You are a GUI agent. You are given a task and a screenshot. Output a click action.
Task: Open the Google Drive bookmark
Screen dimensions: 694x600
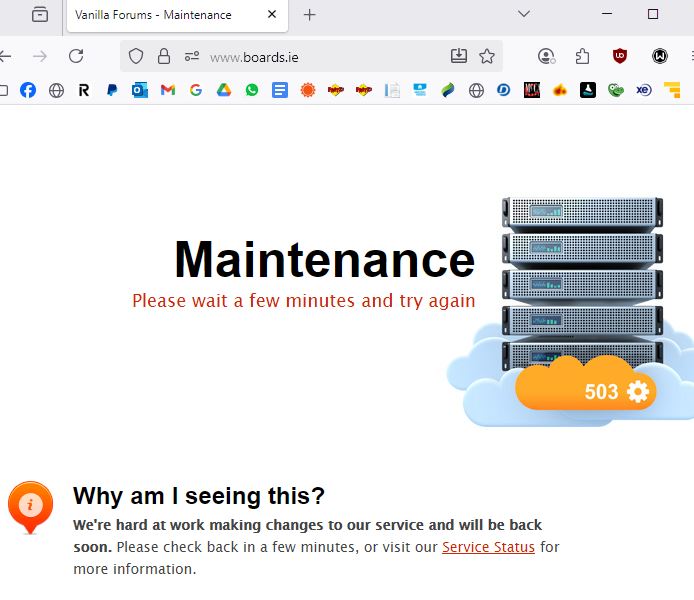pos(224,90)
